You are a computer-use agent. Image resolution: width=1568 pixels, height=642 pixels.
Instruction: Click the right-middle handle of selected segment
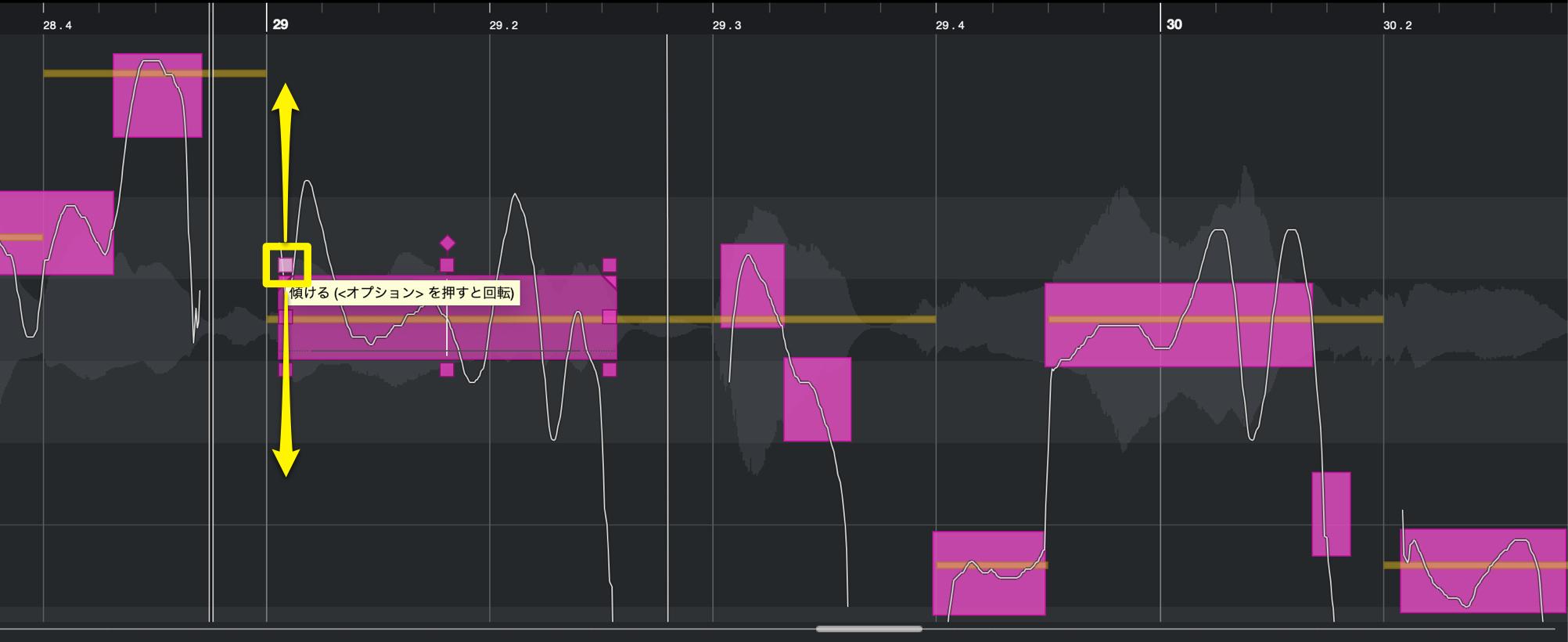610,317
